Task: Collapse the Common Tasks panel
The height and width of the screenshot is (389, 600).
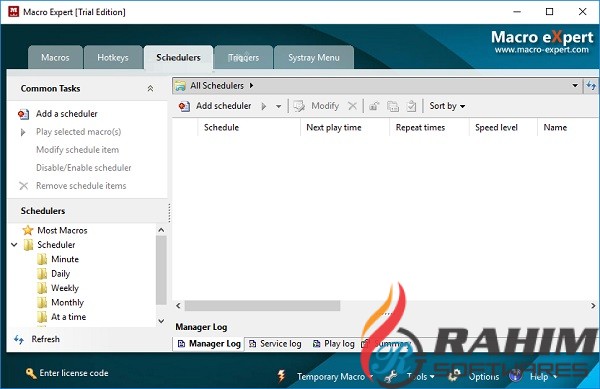Action: (150, 89)
